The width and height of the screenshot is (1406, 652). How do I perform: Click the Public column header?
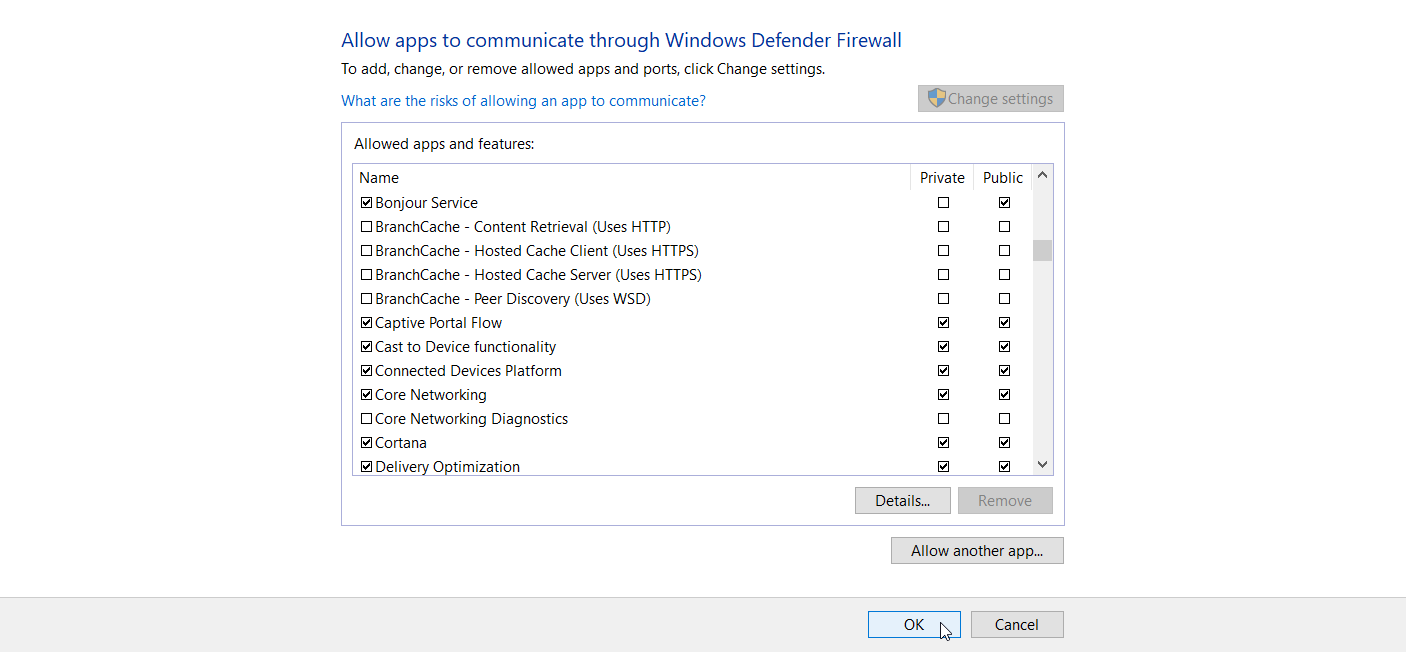(1003, 178)
